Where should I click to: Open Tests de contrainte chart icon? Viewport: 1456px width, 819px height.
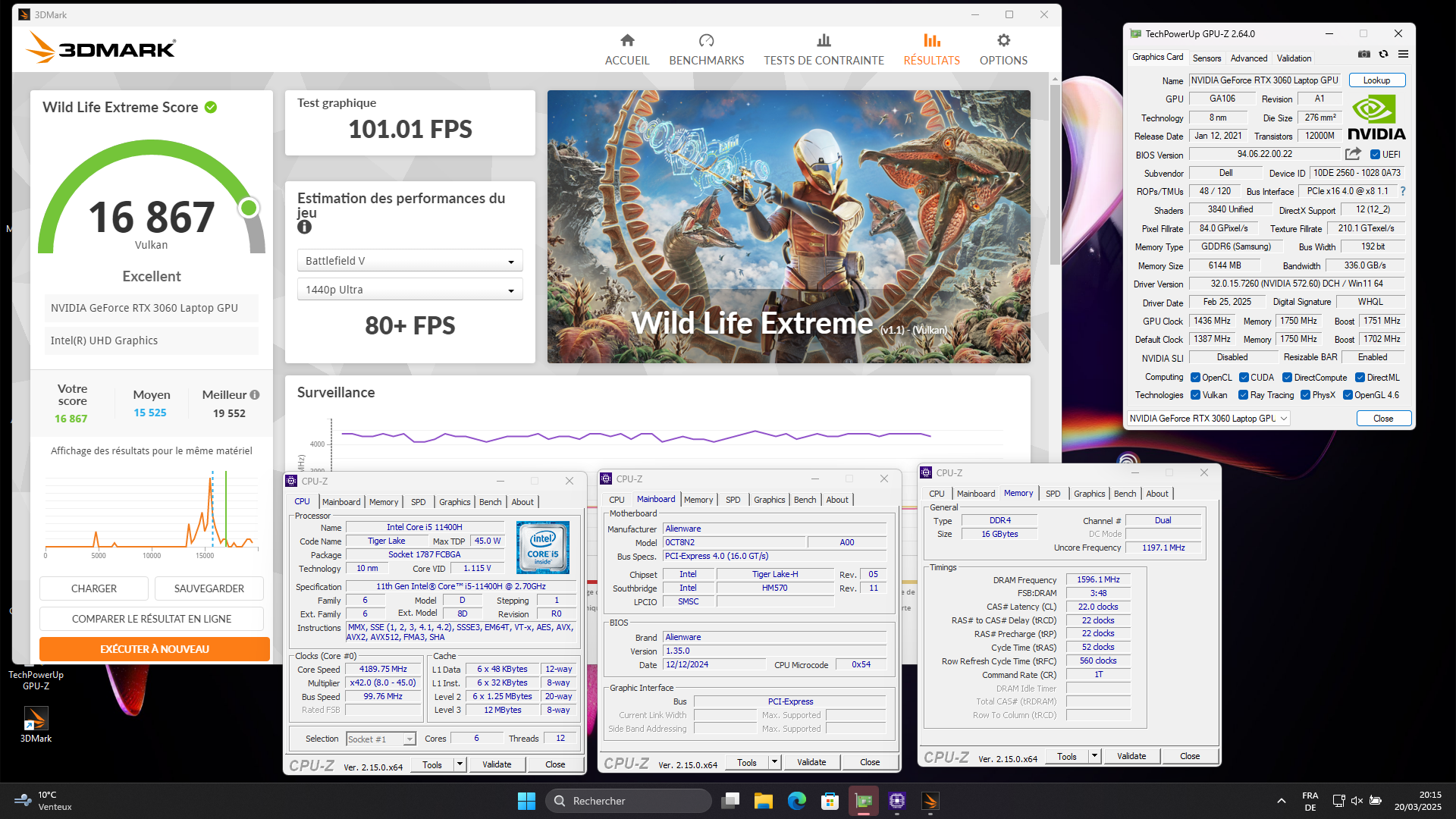(824, 40)
